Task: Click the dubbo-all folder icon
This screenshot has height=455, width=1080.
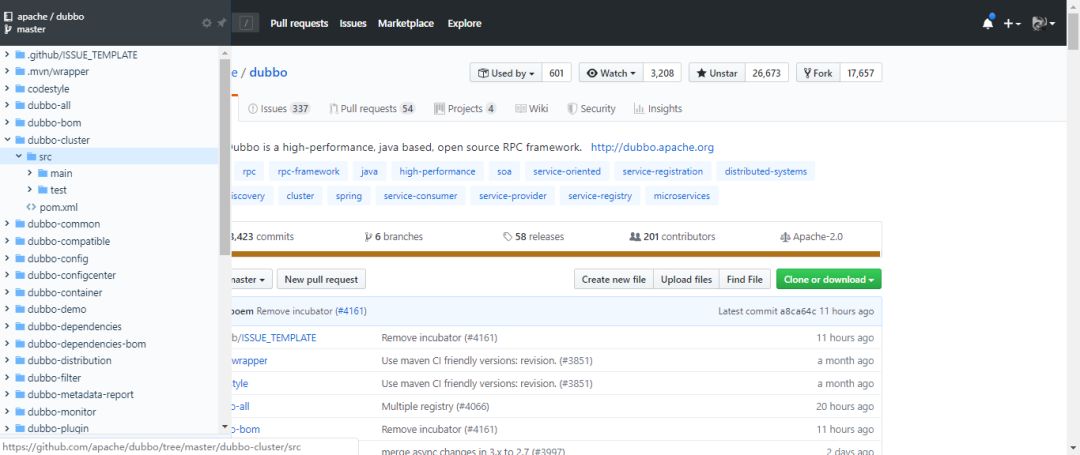Action: (20, 105)
